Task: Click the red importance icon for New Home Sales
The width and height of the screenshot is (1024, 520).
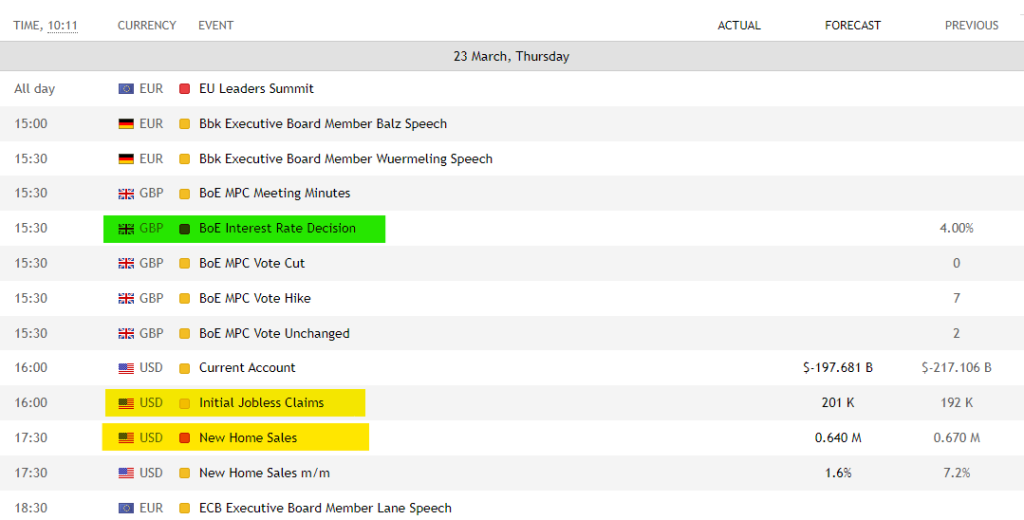Action: click(184, 438)
